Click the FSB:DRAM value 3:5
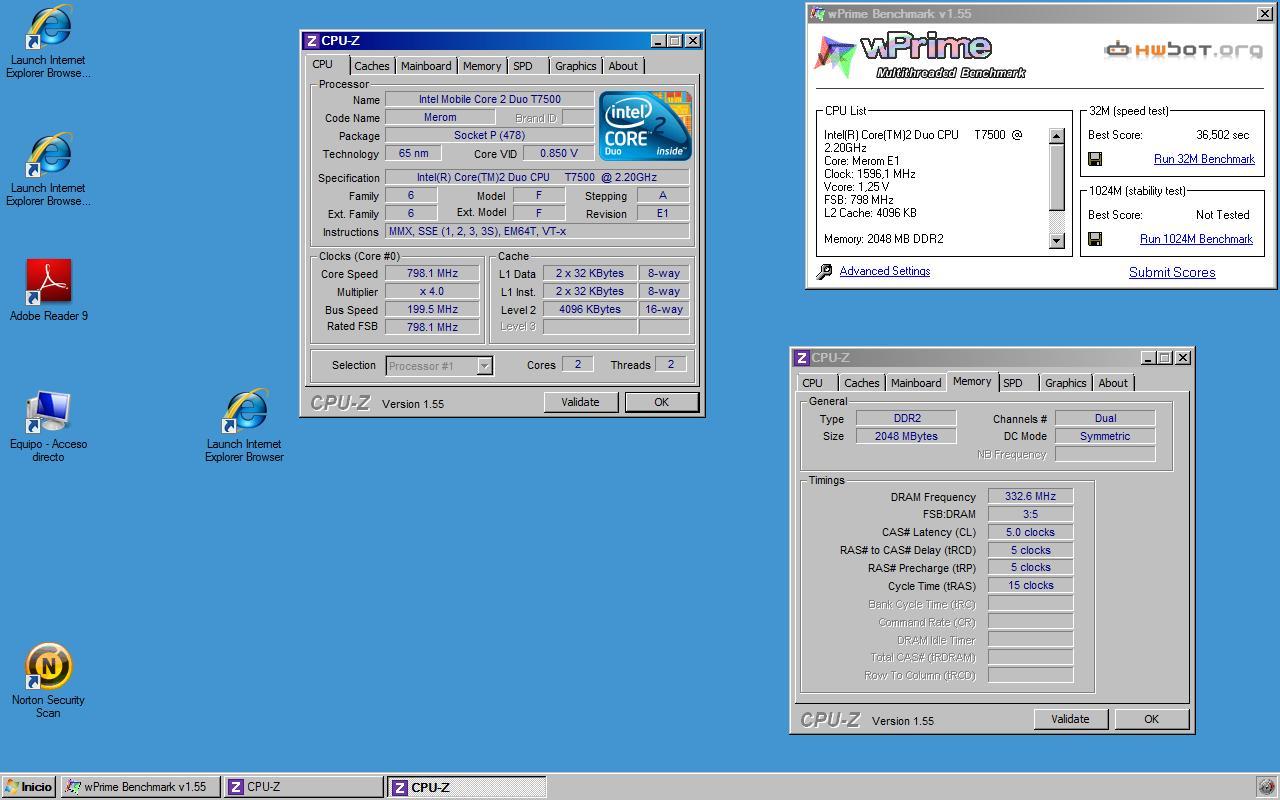Image resolution: width=1280 pixels, height=800 pixels. [1030, 514]
